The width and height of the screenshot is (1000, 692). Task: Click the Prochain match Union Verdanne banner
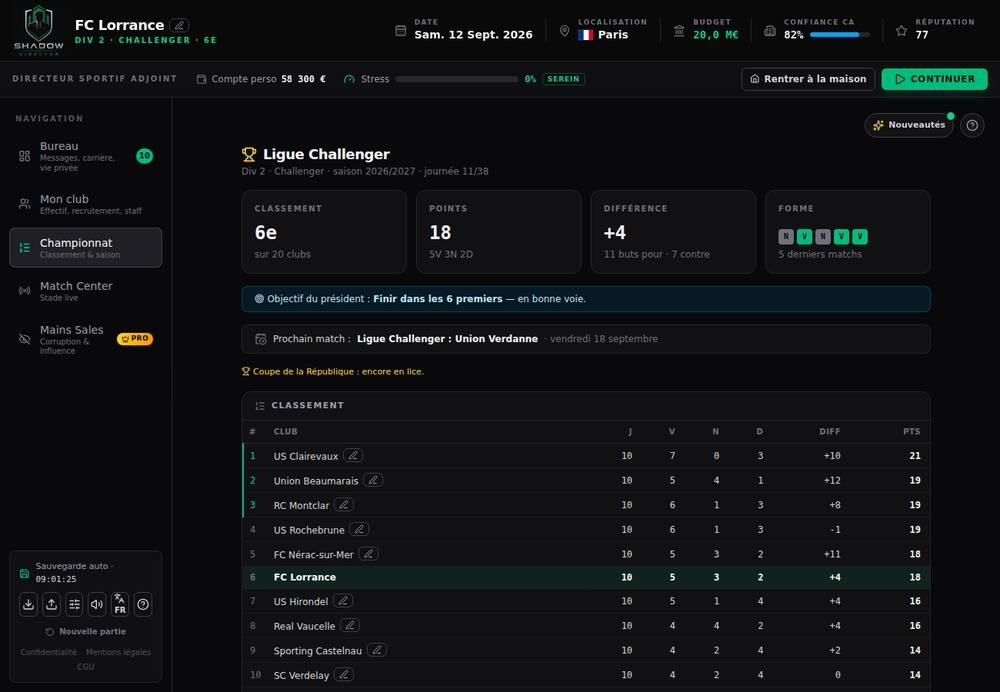pos(585,339)
